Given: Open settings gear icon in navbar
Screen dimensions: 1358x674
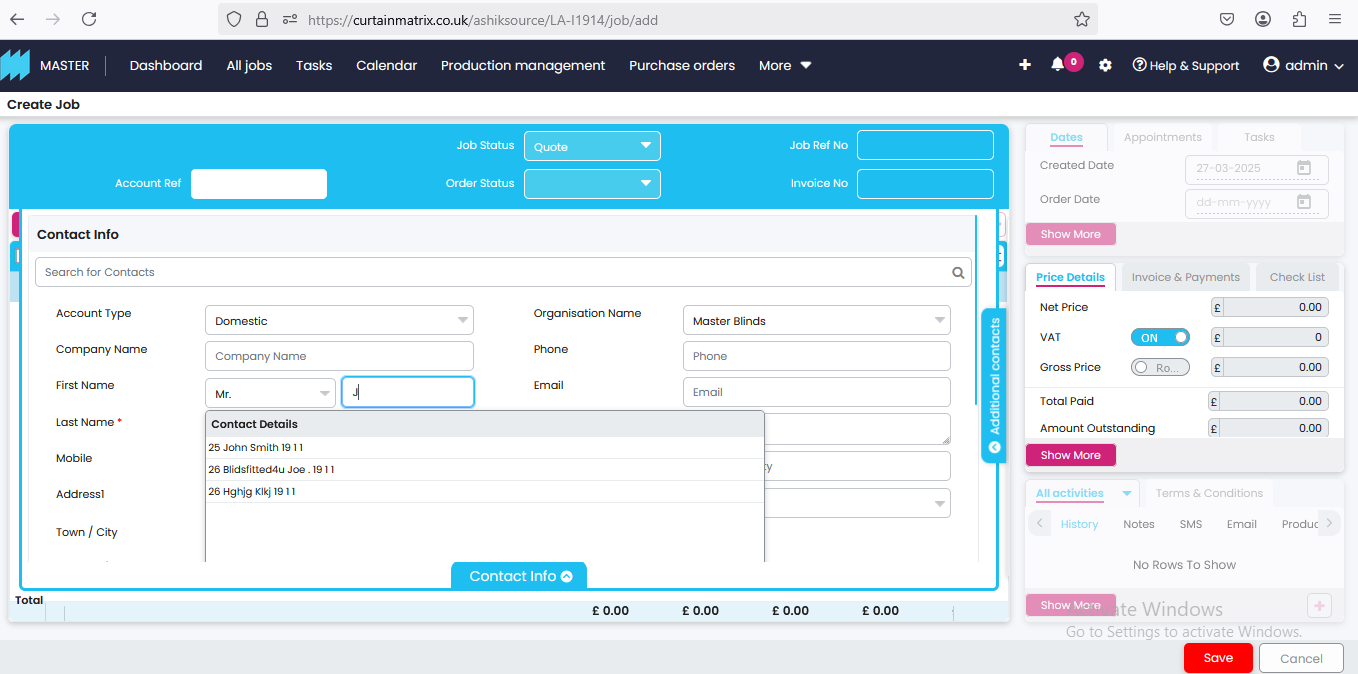Looking at the screenshot, I should 1105,65.
